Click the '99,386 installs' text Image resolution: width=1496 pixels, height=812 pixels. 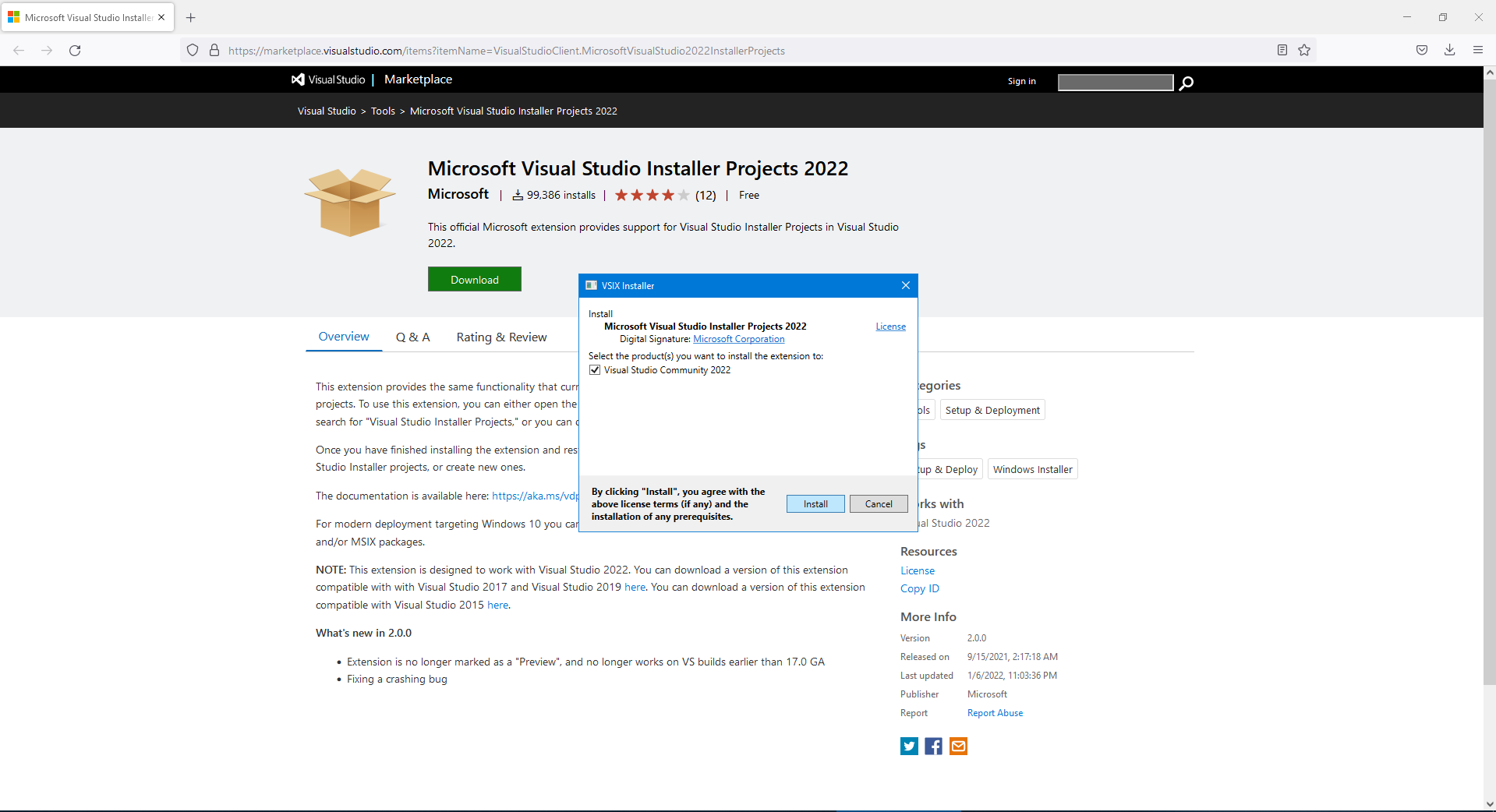click(x=561, y=196)
